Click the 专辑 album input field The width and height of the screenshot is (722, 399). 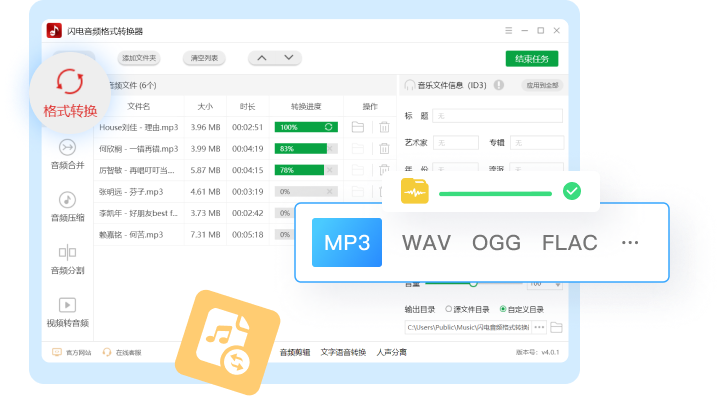pos(537,143)
